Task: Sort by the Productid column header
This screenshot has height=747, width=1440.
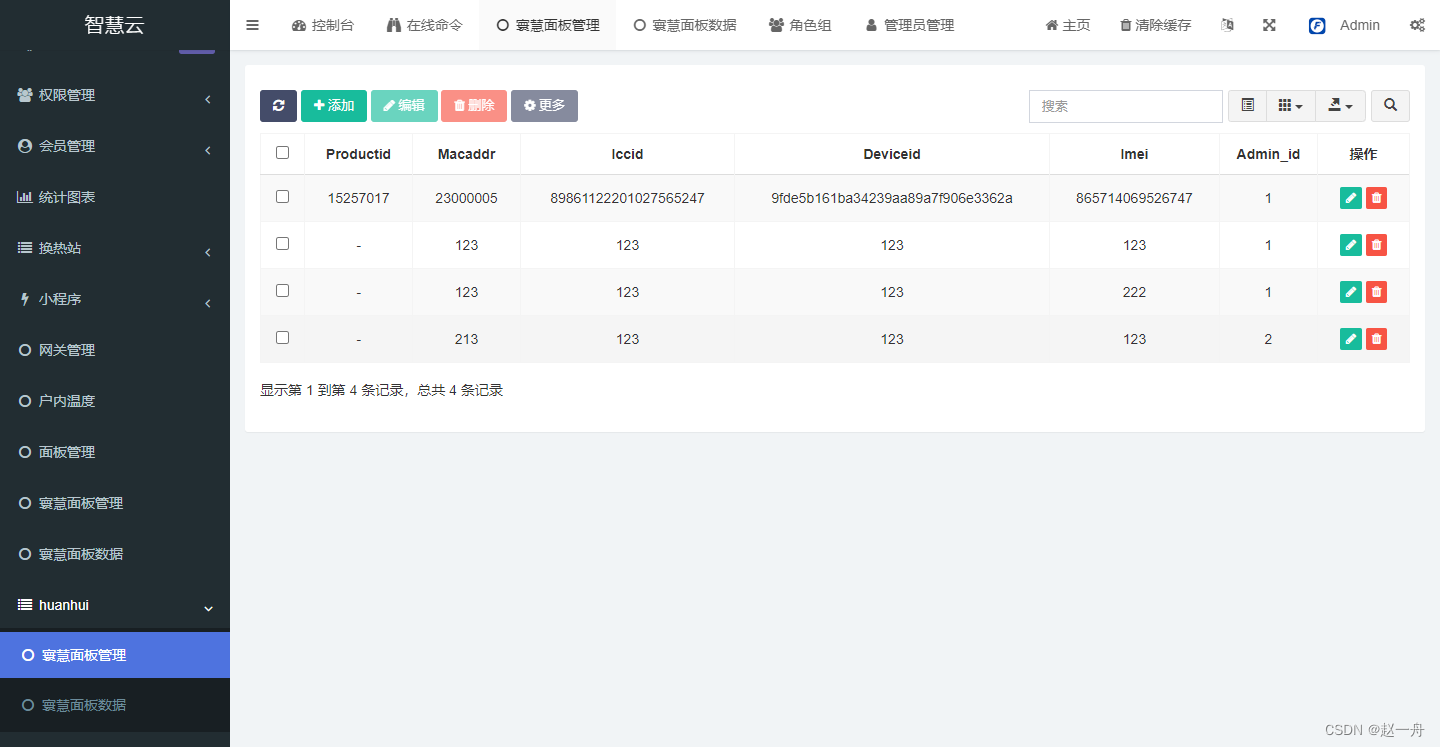Action: (x=358, y=154)
